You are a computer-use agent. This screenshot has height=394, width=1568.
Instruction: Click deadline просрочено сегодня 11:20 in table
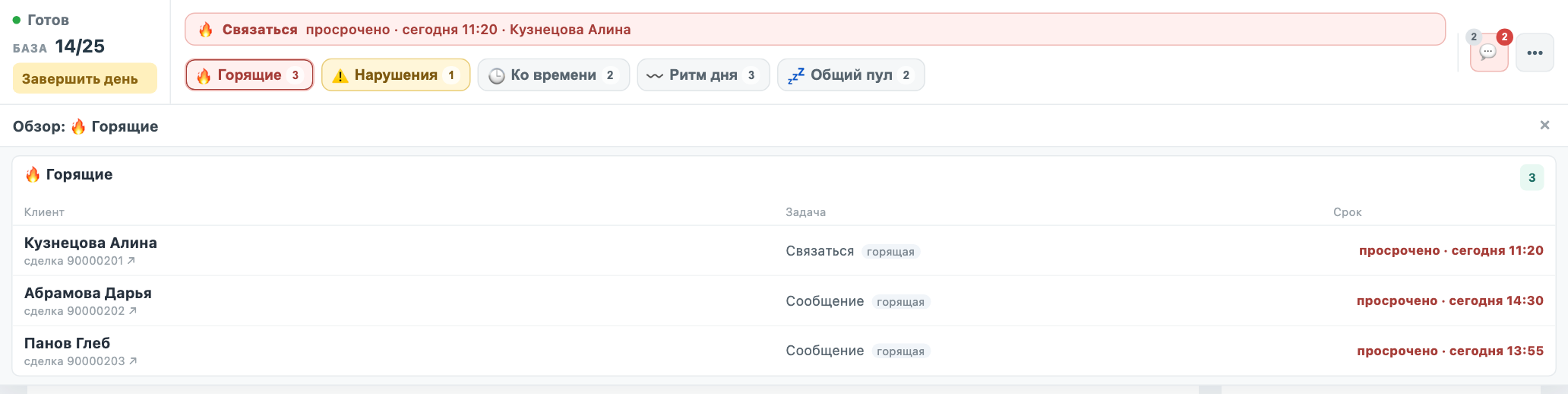click(1451, 250)
